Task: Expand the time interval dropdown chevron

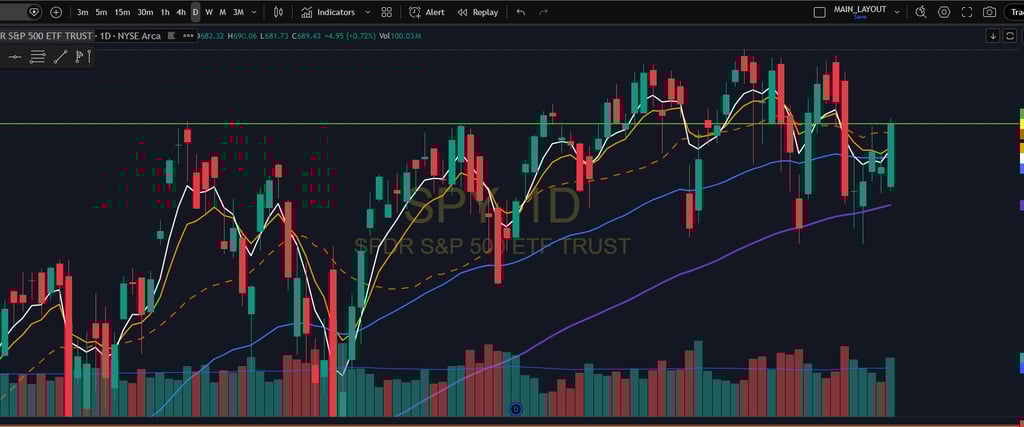Action: 254,12
